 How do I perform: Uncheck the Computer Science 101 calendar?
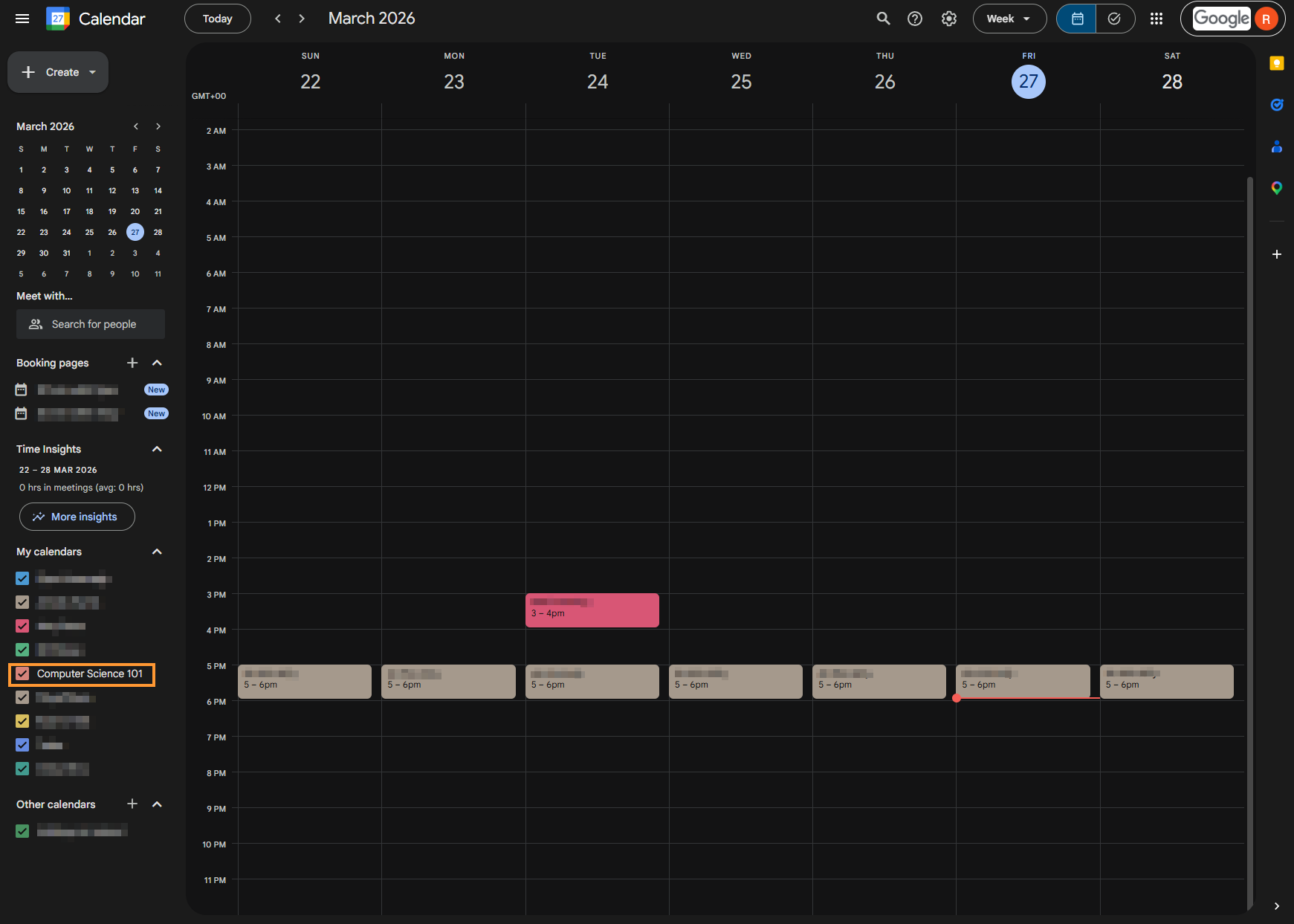22,673
